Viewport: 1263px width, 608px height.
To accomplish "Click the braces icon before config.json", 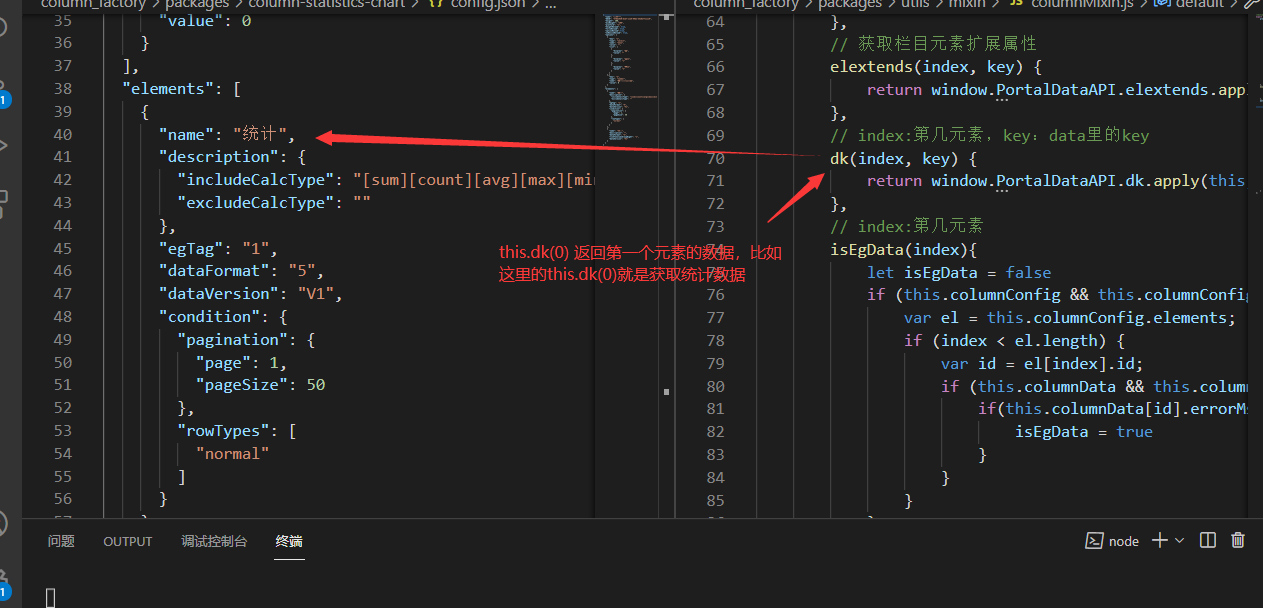I will (437, 4).
